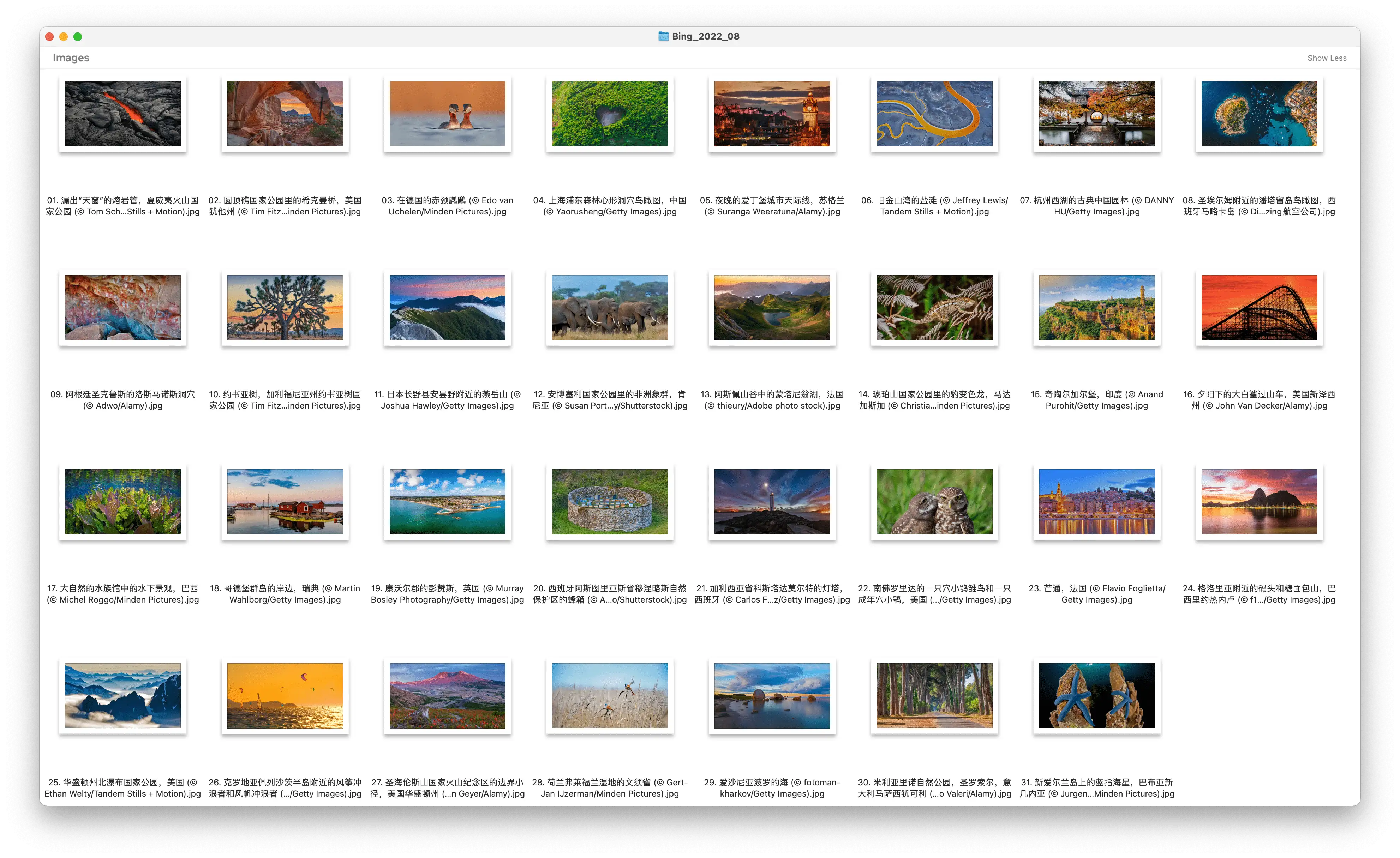Click filename label starting with 23. 芒通
Viewport: 1400px width, 858px height.
click(x=1096, y=594)
